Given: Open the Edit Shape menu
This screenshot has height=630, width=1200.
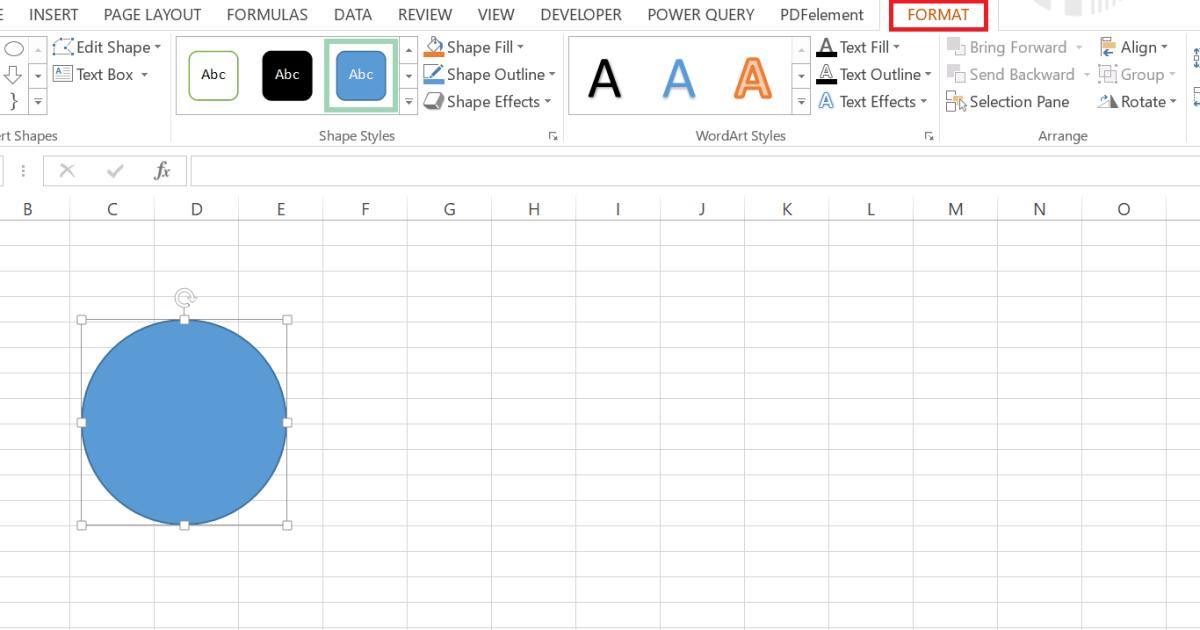Looking at the screenshot, I should coord(107,46).
